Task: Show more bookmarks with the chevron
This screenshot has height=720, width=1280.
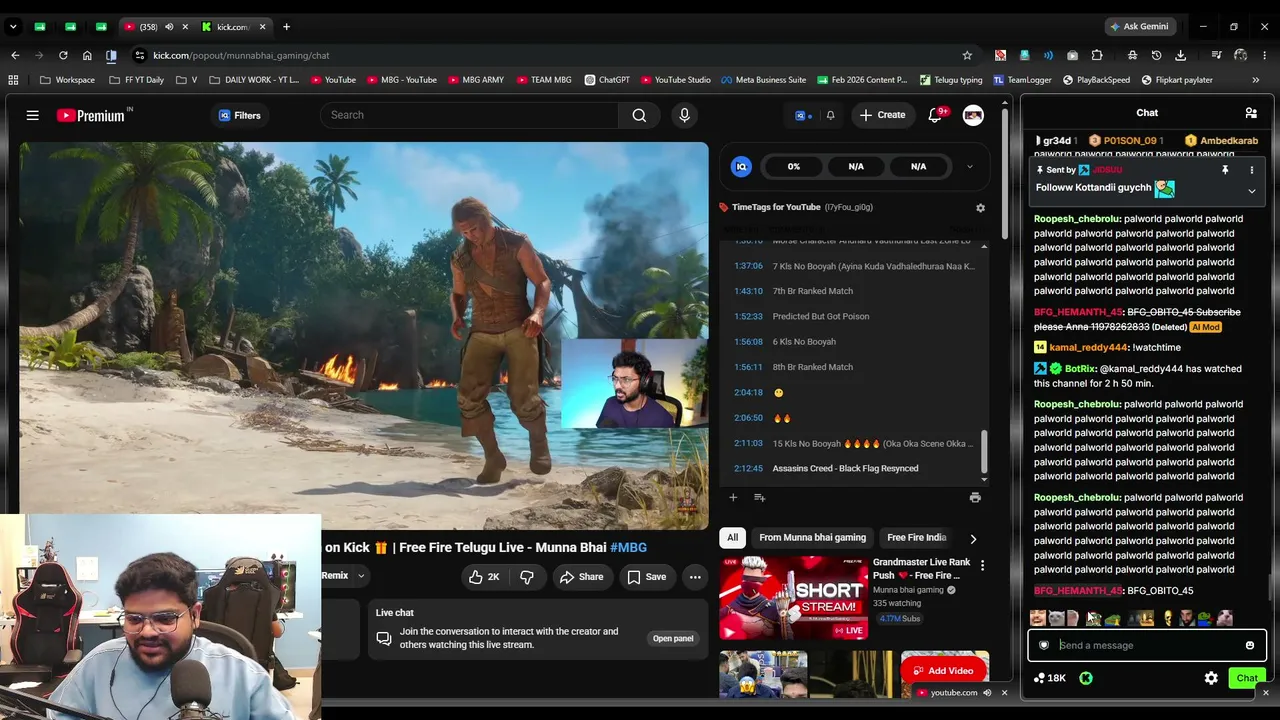Action: tap(1256, 80)
